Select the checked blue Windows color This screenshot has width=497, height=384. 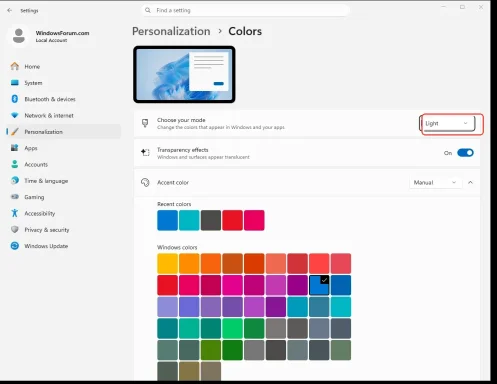click(319, 285)
